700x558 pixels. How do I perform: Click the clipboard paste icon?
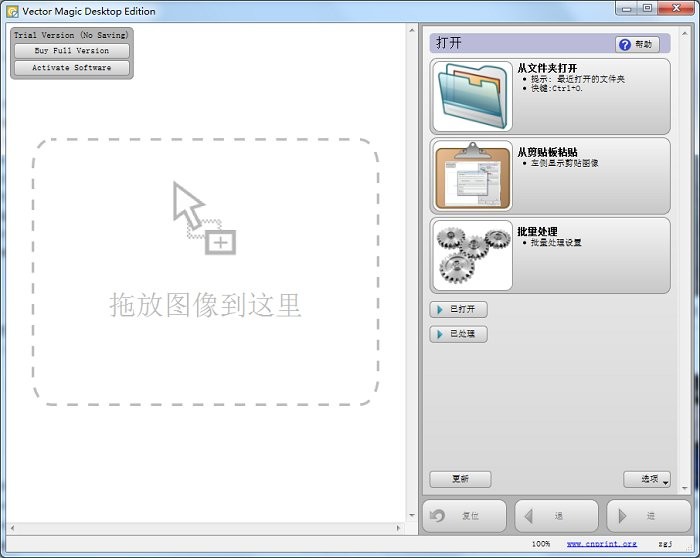(x=473, y=176)
